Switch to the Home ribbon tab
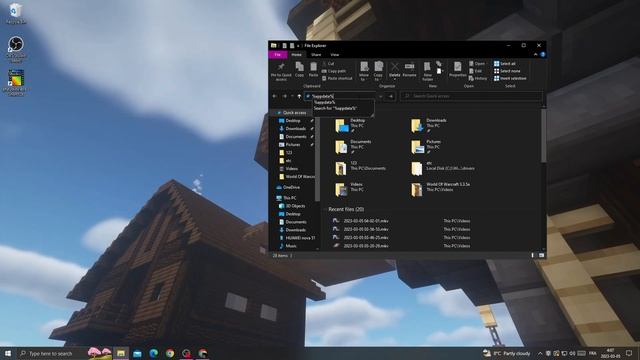Screen dimensions: 640x360 pyautogui.click(x=297, y=55)
